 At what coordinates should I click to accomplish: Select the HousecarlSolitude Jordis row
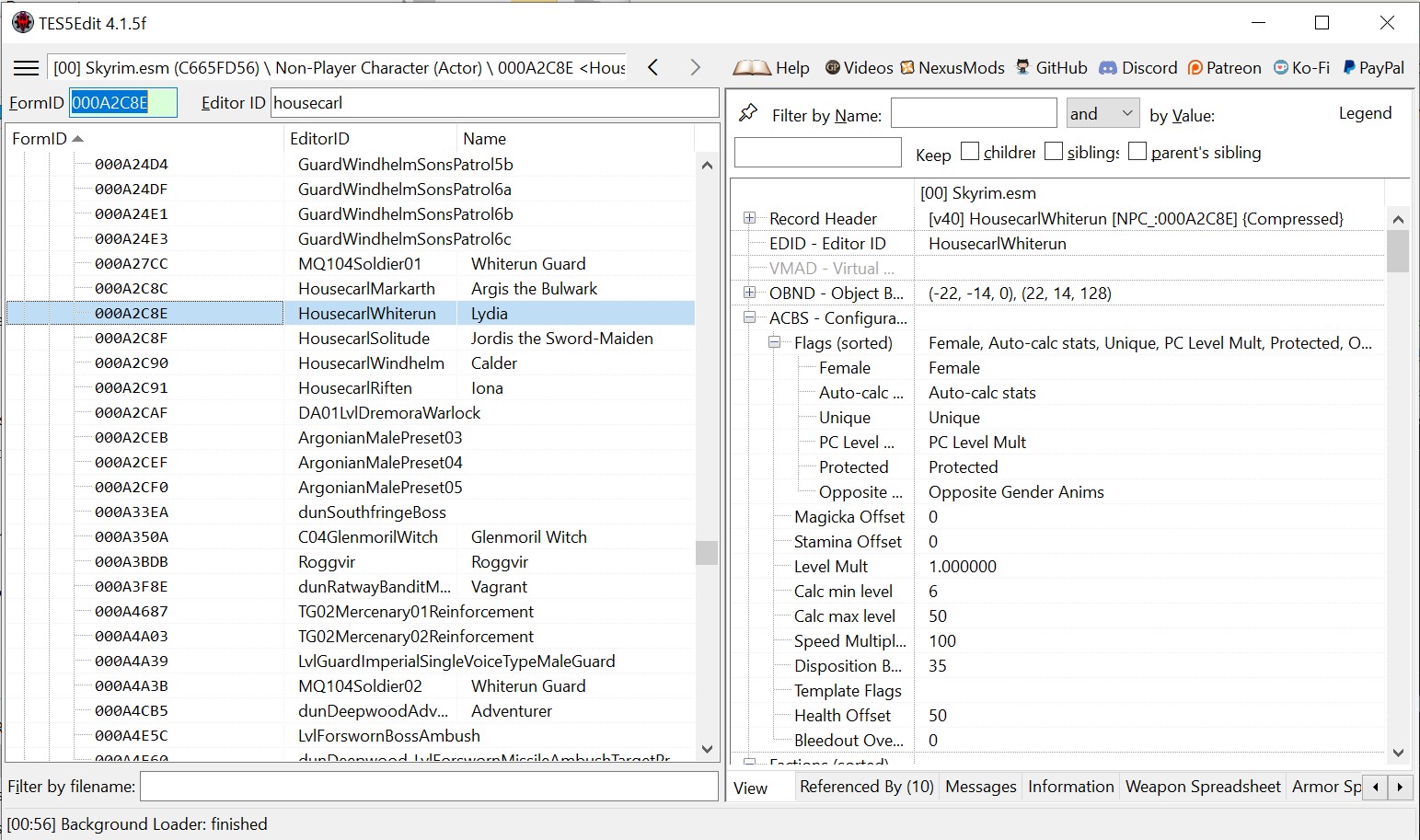click(351, 339)
